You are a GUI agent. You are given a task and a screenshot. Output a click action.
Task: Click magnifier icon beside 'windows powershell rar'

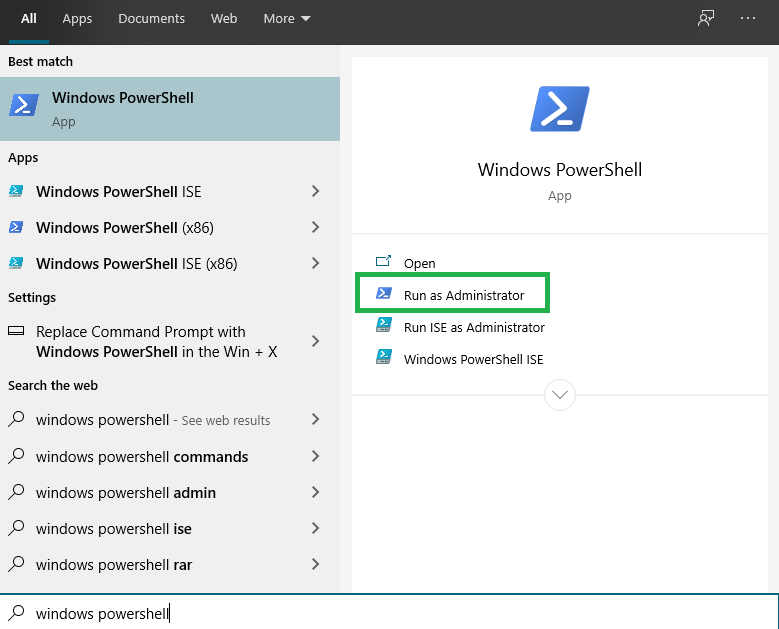click(x=16, y=563)
